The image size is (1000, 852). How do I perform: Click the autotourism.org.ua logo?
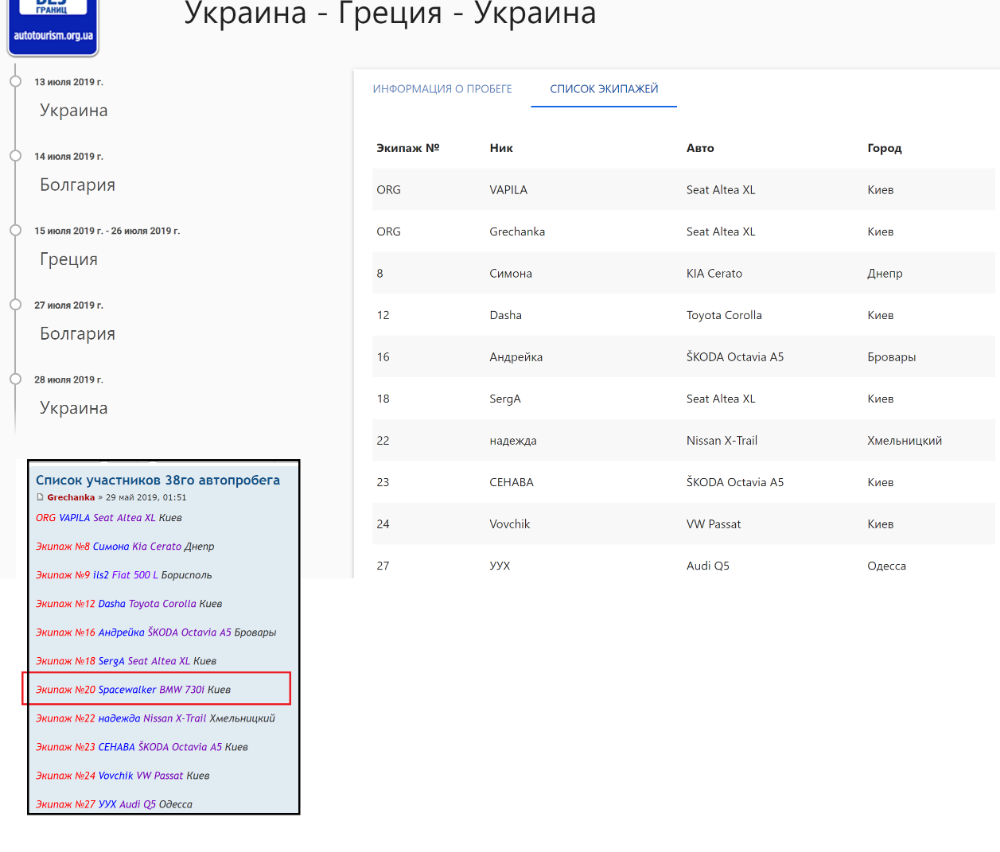point(53,26)
